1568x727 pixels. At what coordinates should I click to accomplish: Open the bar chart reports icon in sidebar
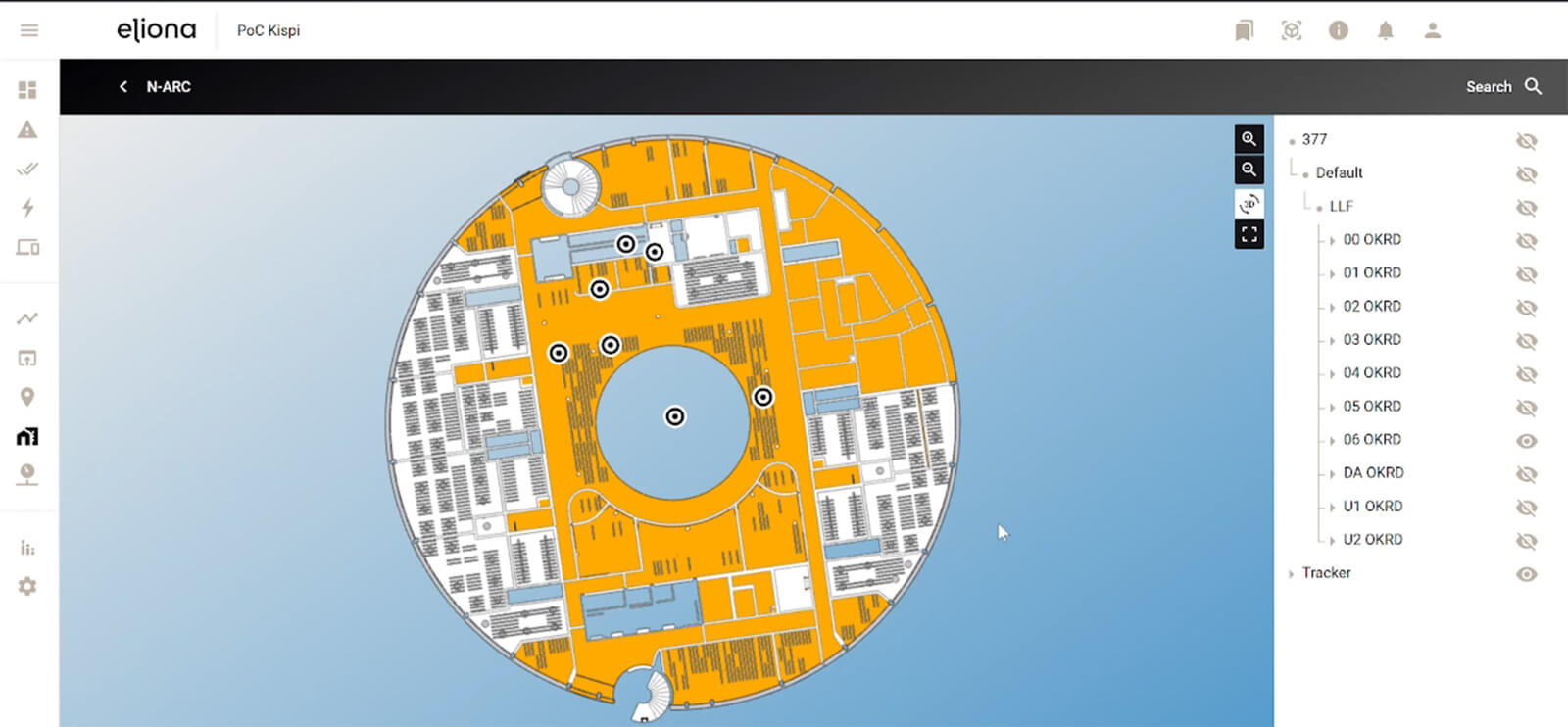27,548
